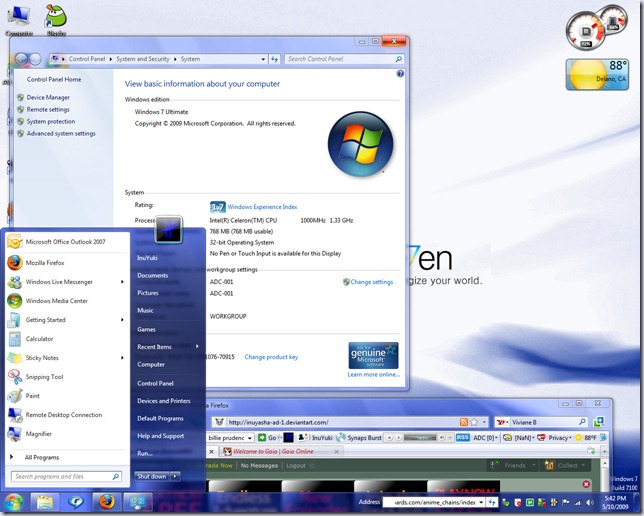
Task: Click the Start orb on the taskbar
Action: coord(14,502)
